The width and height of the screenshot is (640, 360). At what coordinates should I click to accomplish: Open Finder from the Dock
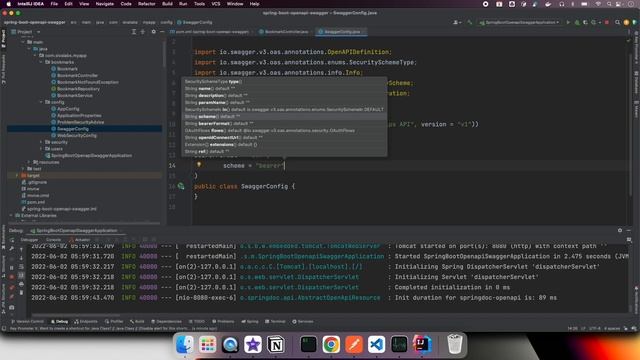point(184,344)
